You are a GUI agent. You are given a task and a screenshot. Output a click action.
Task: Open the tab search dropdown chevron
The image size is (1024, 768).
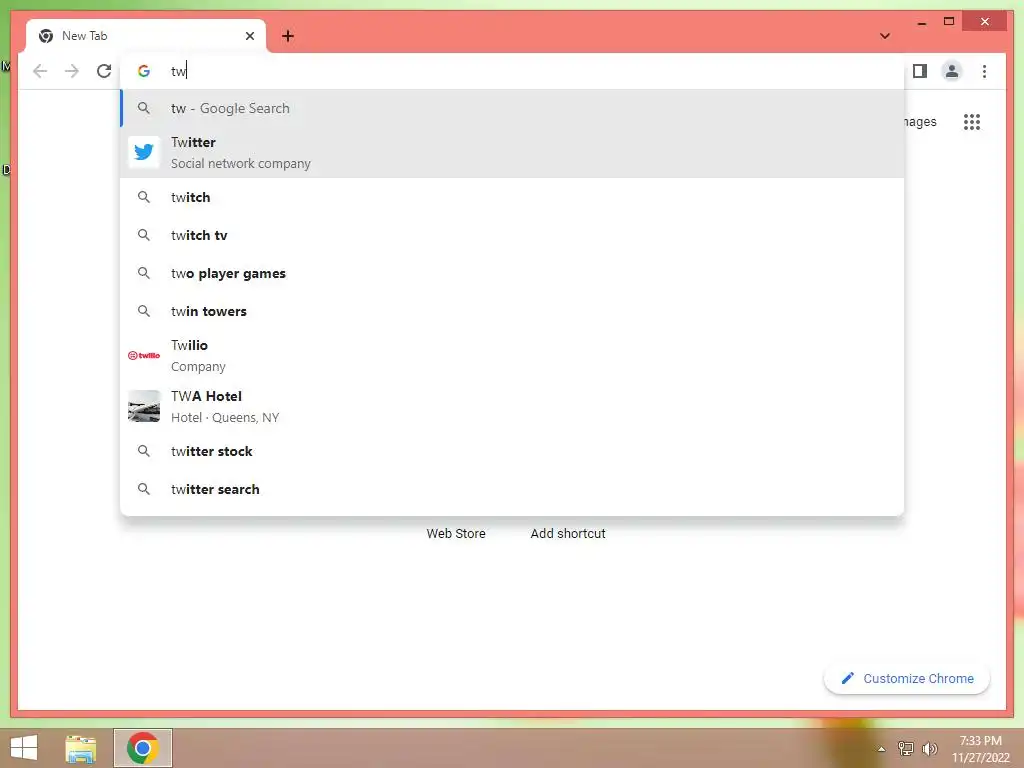click(x=884, y=36)
